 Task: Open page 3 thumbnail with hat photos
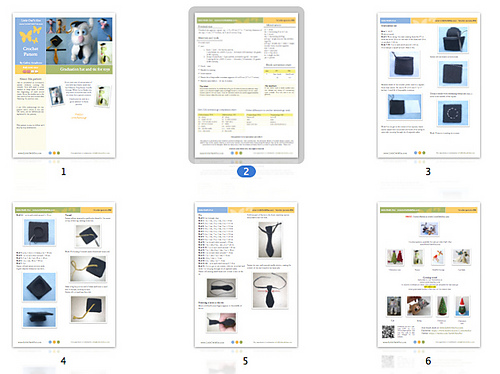tap(429, 85)
